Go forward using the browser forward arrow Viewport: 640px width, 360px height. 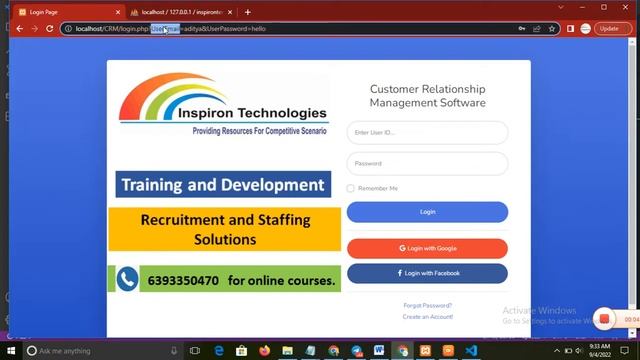pos(35,29)
